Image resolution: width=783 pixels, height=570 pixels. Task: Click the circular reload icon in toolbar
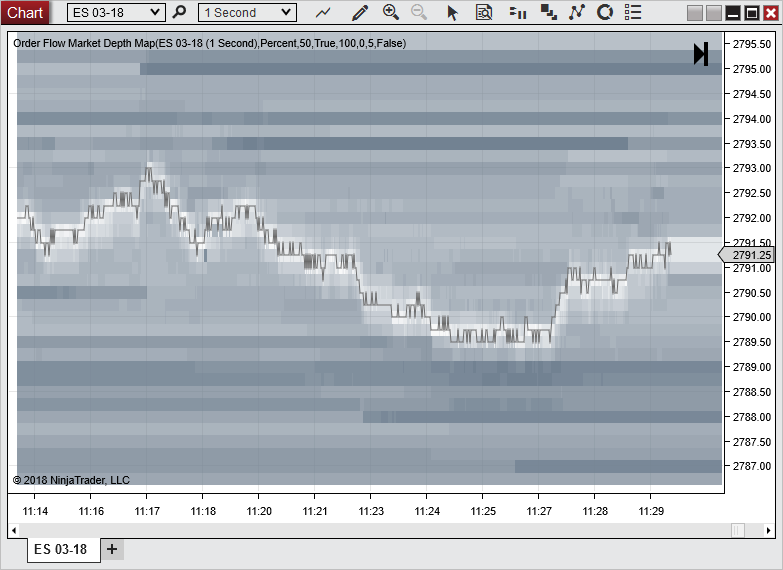604,12
